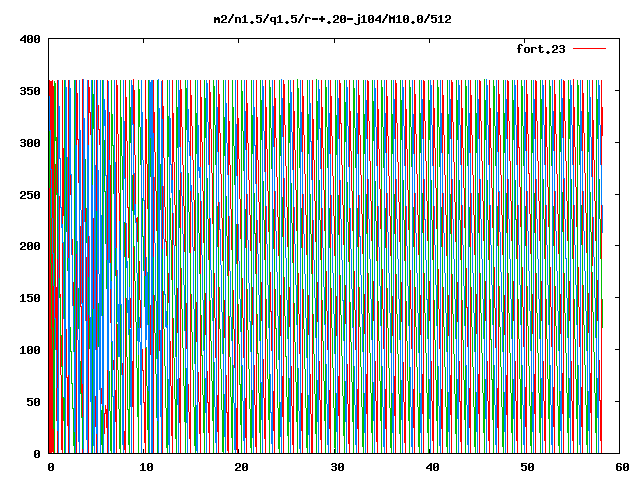Select y-axis label 400
This screenshot has height=480, width=640.
click(30, 40)
